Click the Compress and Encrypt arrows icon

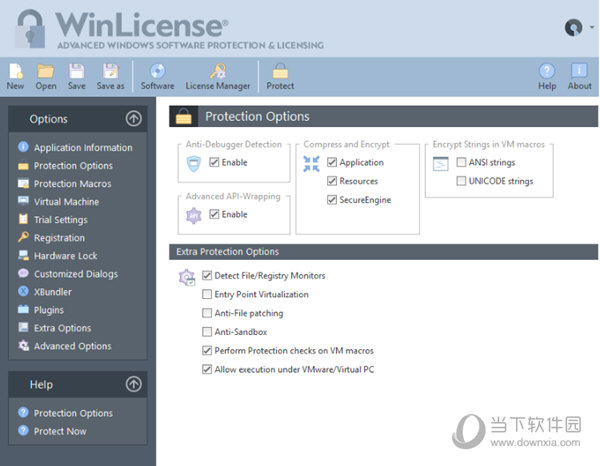point(311,164)
